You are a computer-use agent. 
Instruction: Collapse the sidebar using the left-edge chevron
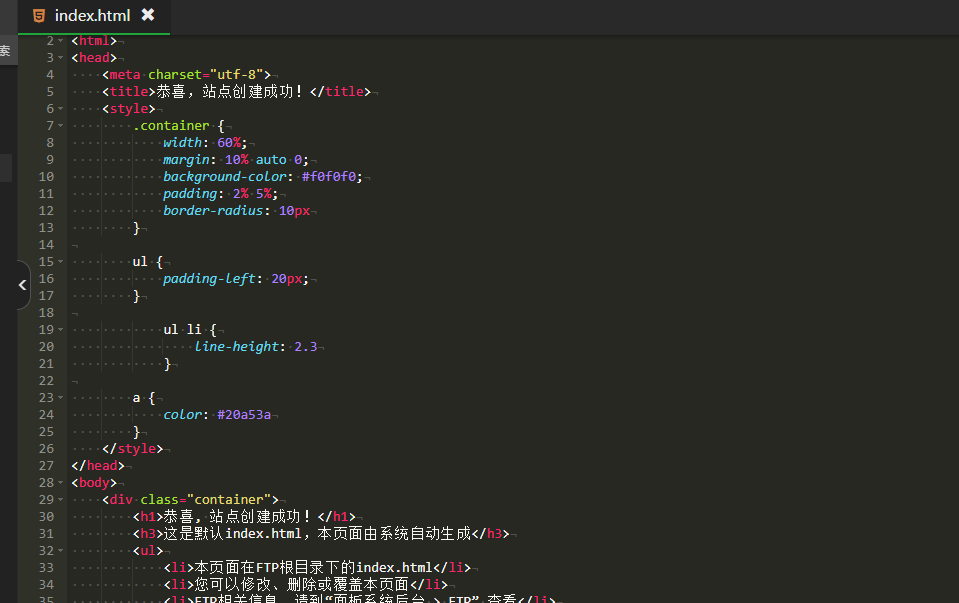pos(21,285)
